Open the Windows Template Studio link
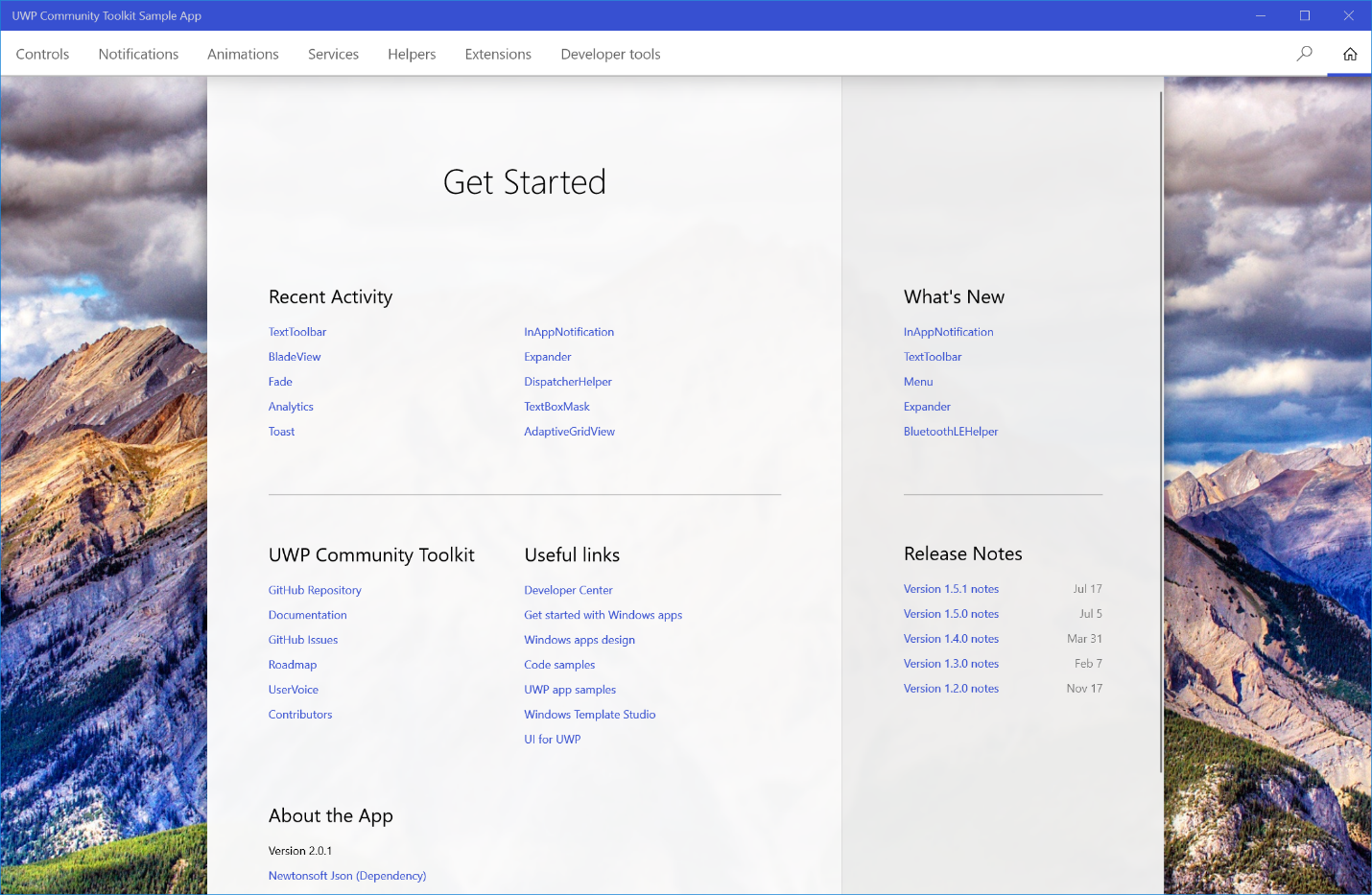 click(x=590, y=715)
